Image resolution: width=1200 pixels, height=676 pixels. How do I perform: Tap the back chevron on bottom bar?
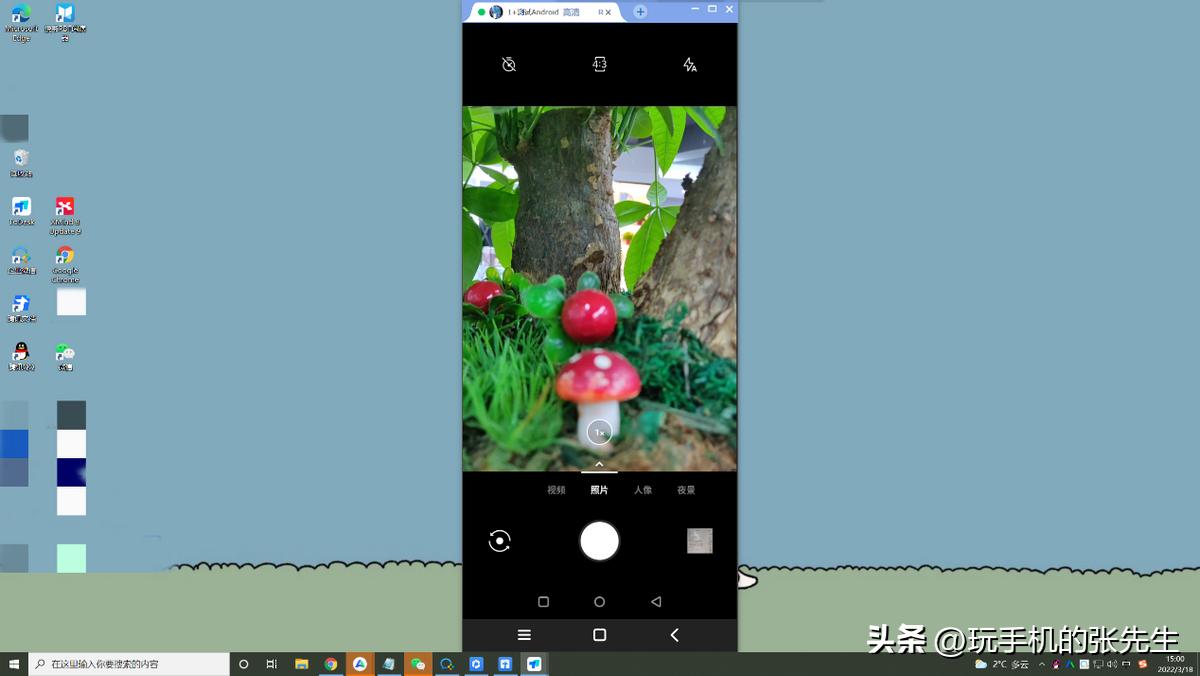tap(673, 635)
